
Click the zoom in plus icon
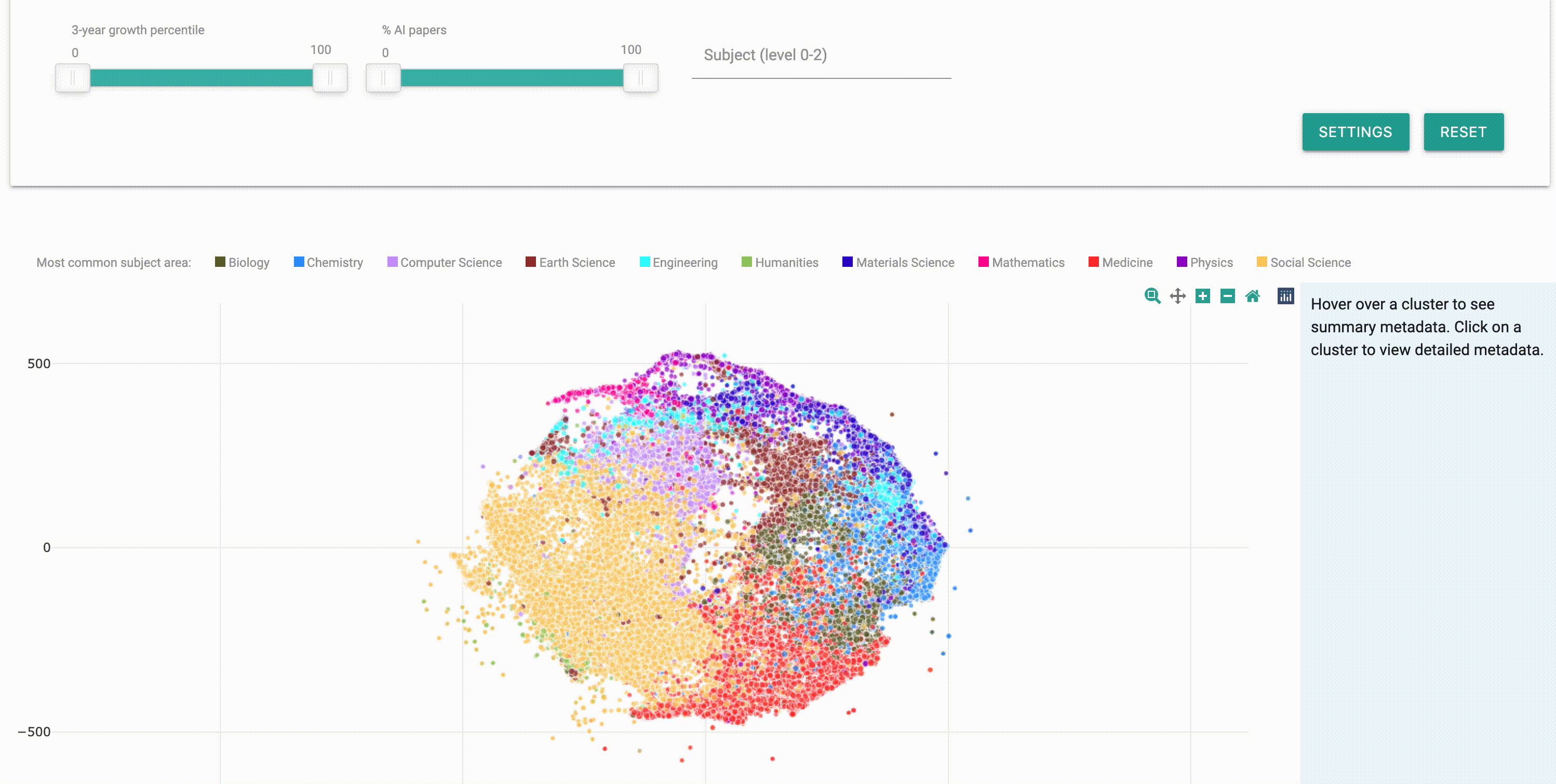(1202, 296)
